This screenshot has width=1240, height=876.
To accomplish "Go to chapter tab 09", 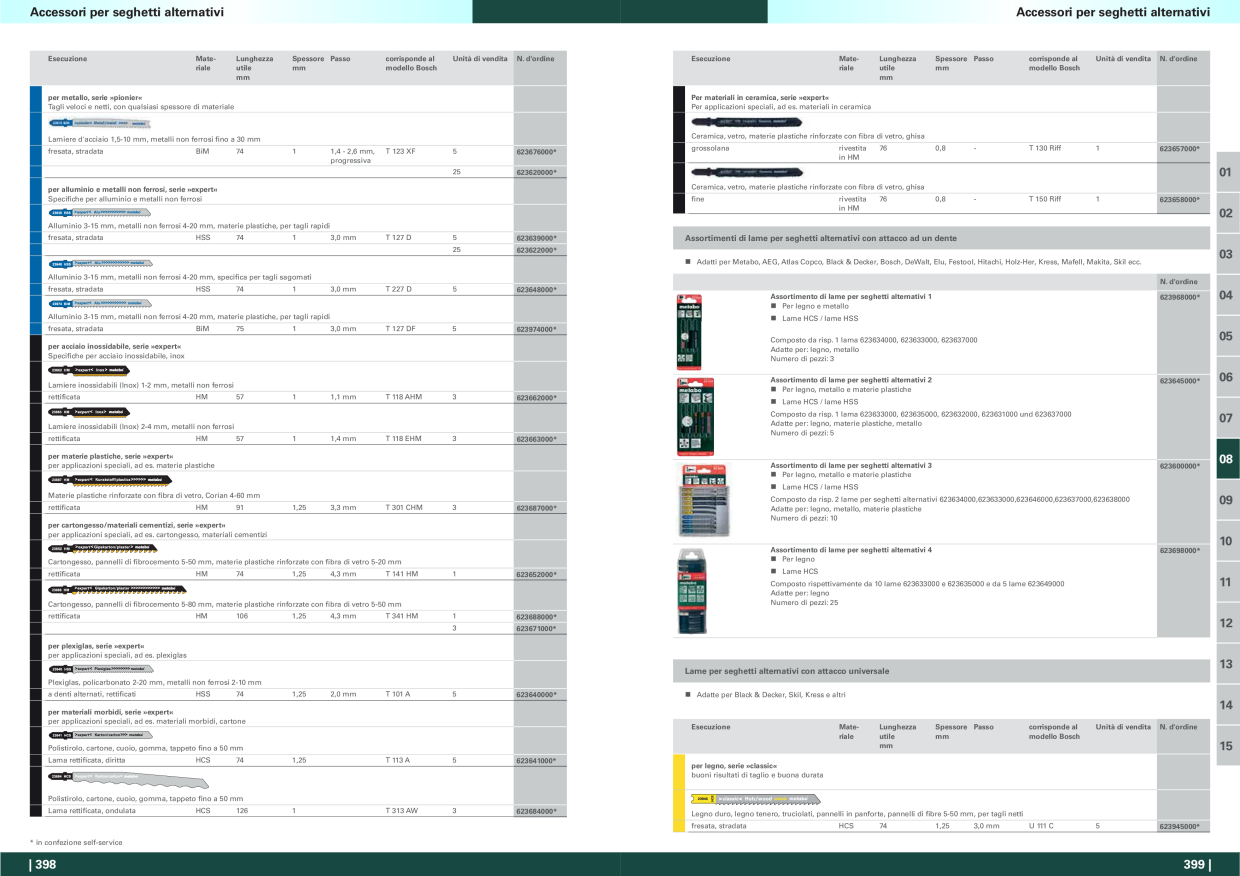I will click(x=1227, y=500).
